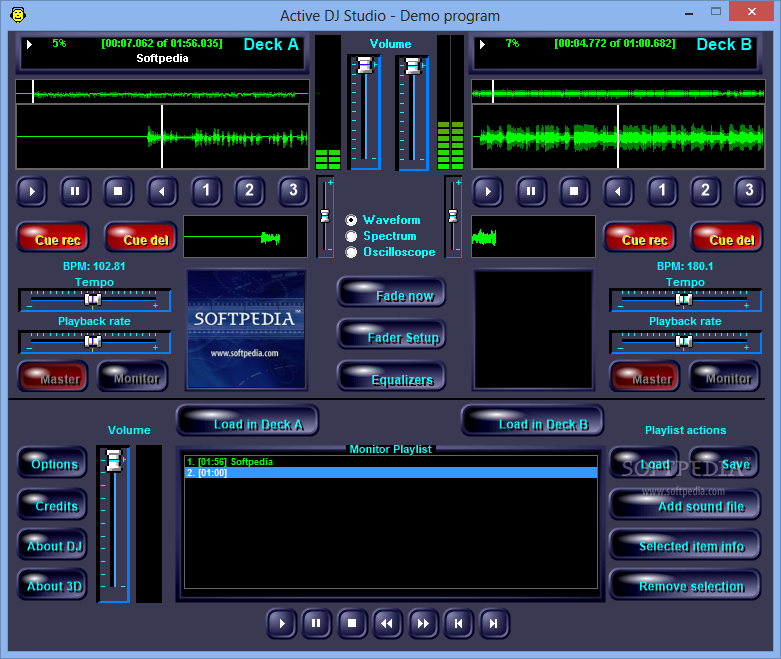Click the Softpedia album art thumbnail
The image size is (781, 659).
(246, 329)
